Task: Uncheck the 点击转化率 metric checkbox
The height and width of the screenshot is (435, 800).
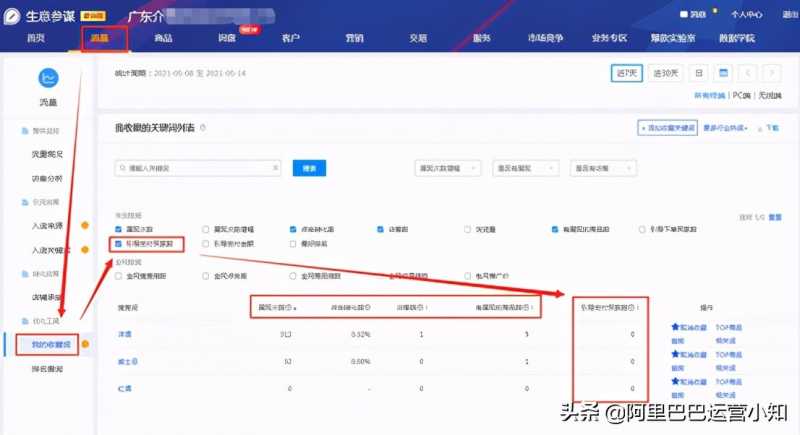Action: [293, 229]
